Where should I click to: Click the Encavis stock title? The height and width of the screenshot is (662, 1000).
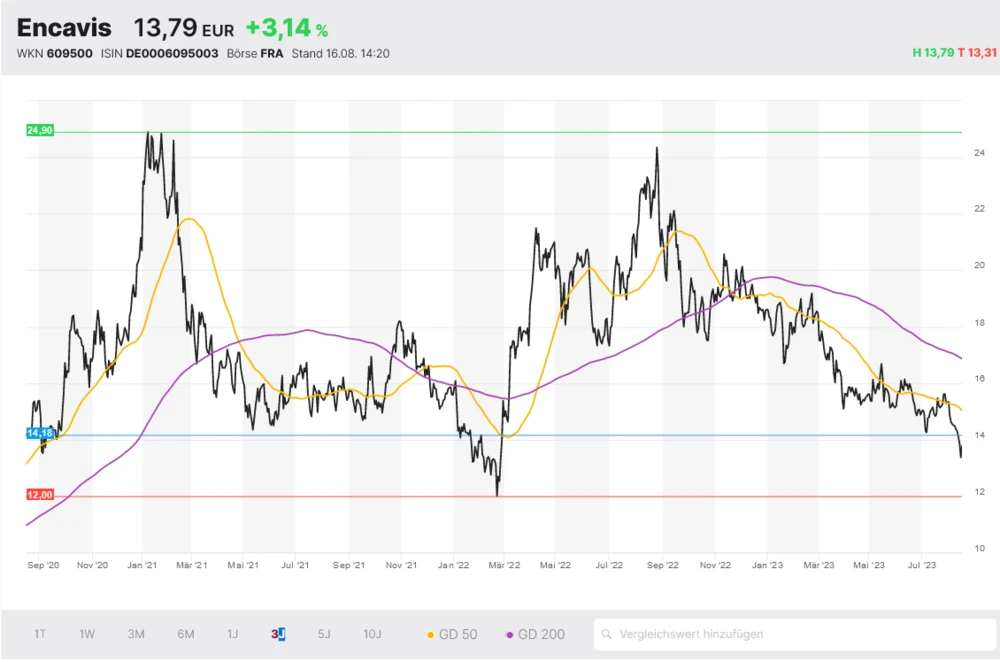pos(64,28)
